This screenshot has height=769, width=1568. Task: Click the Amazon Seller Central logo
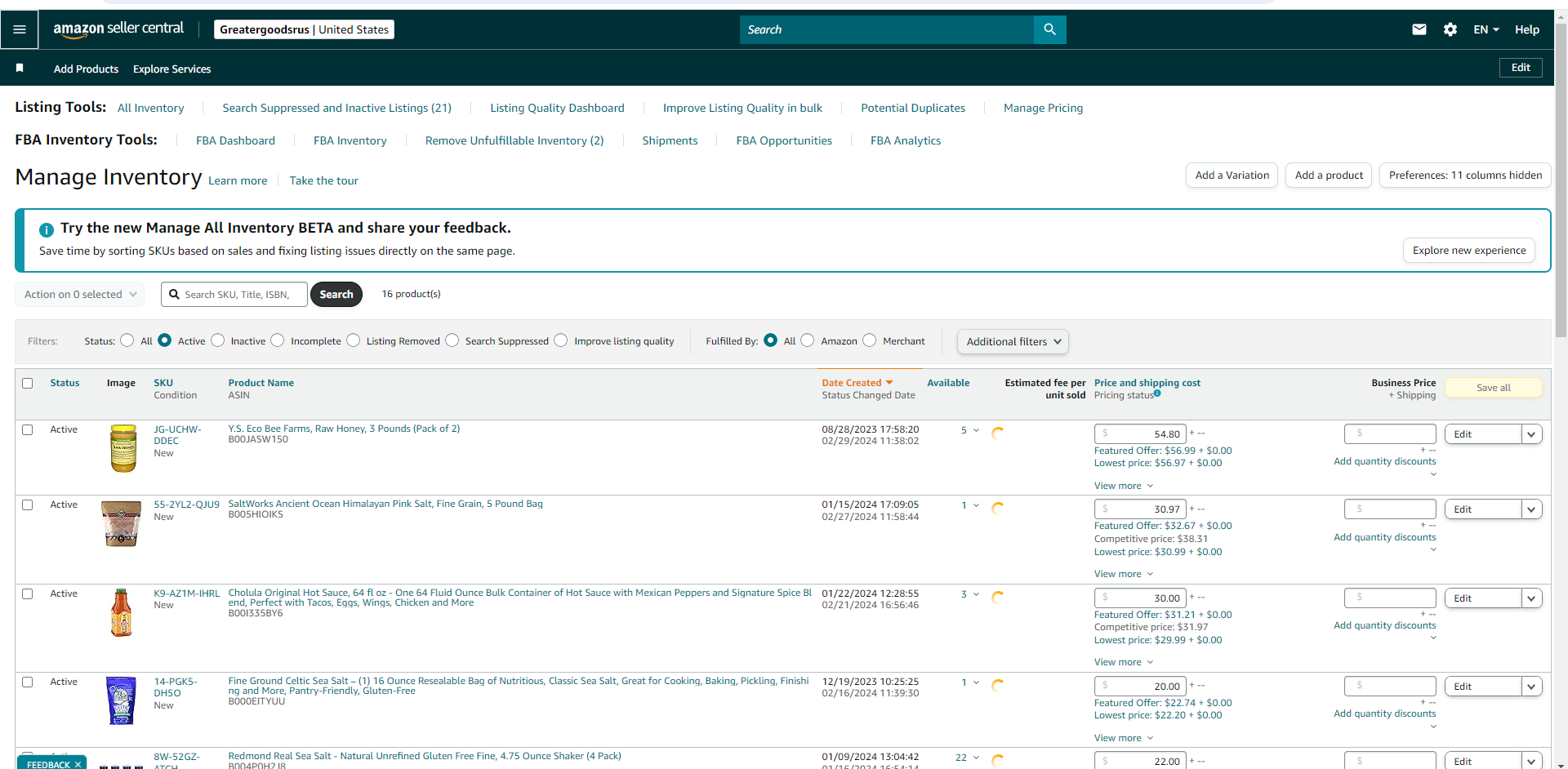118,29
